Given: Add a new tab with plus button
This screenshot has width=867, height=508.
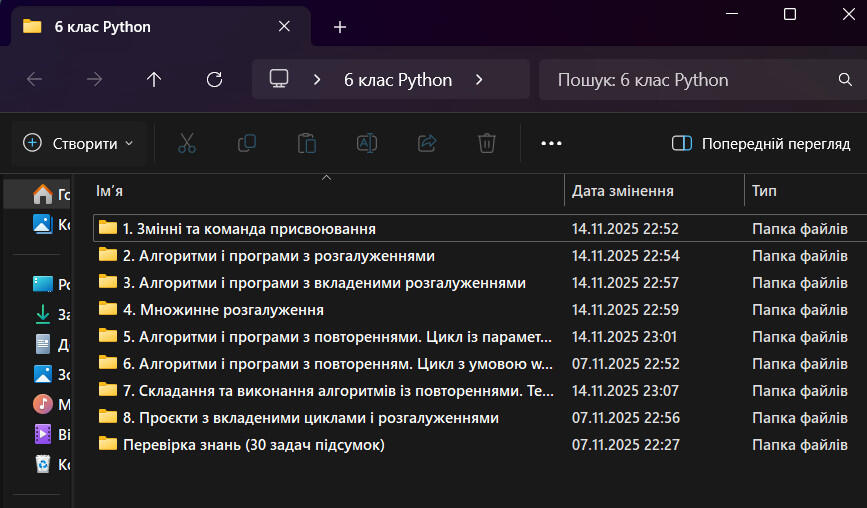Looking at the screenshot, I should point(340,27).
